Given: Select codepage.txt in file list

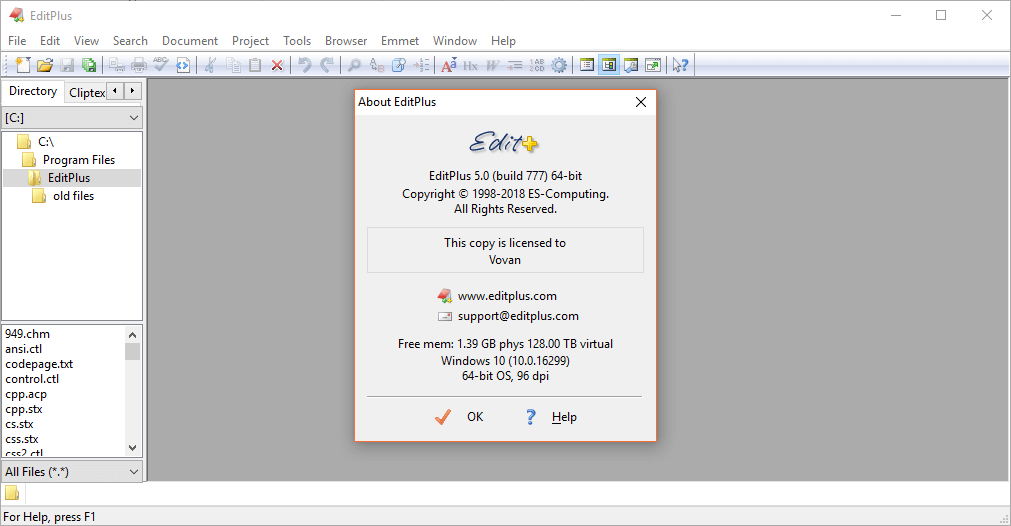Looking at the screenshot, I should click(39, 364).
